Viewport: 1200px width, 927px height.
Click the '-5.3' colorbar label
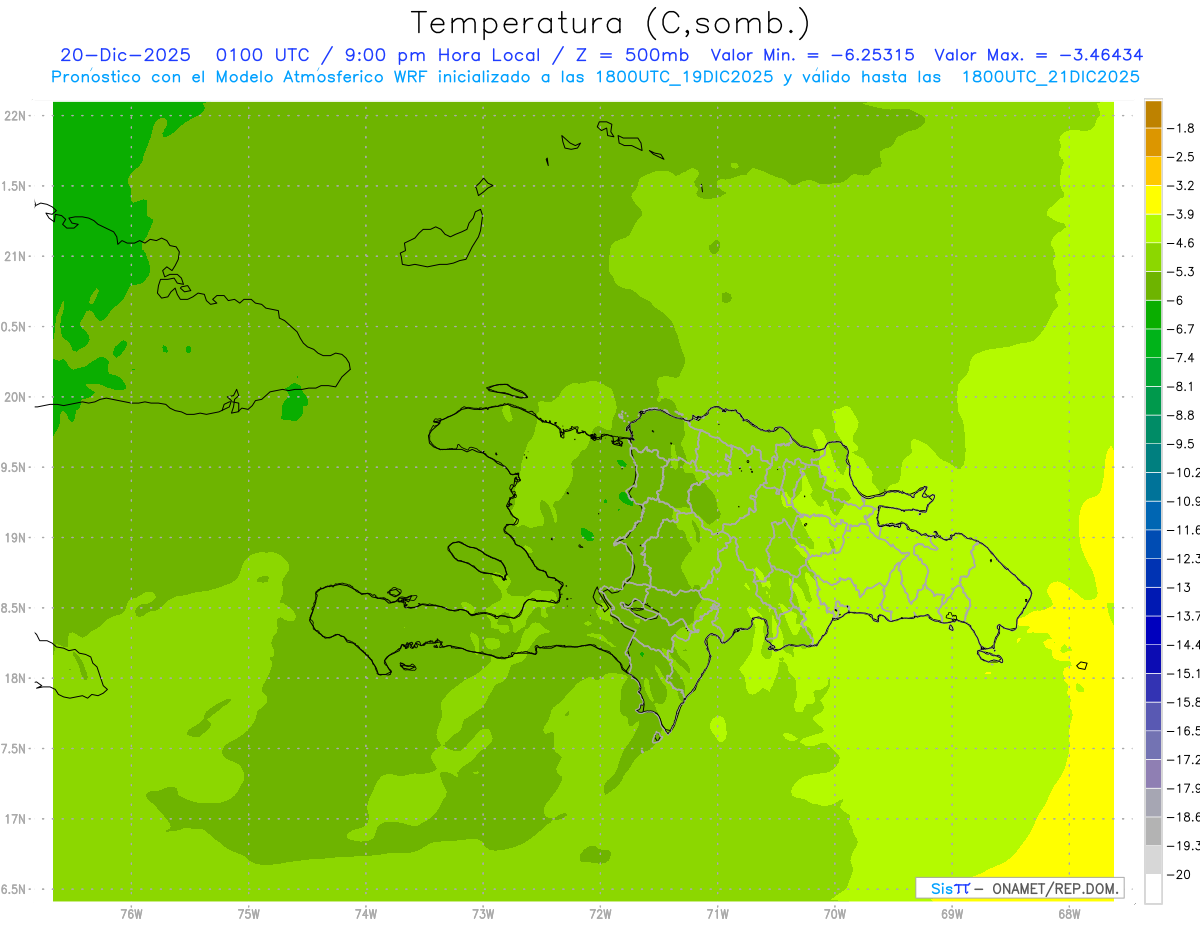click(x=1181, y=272)
